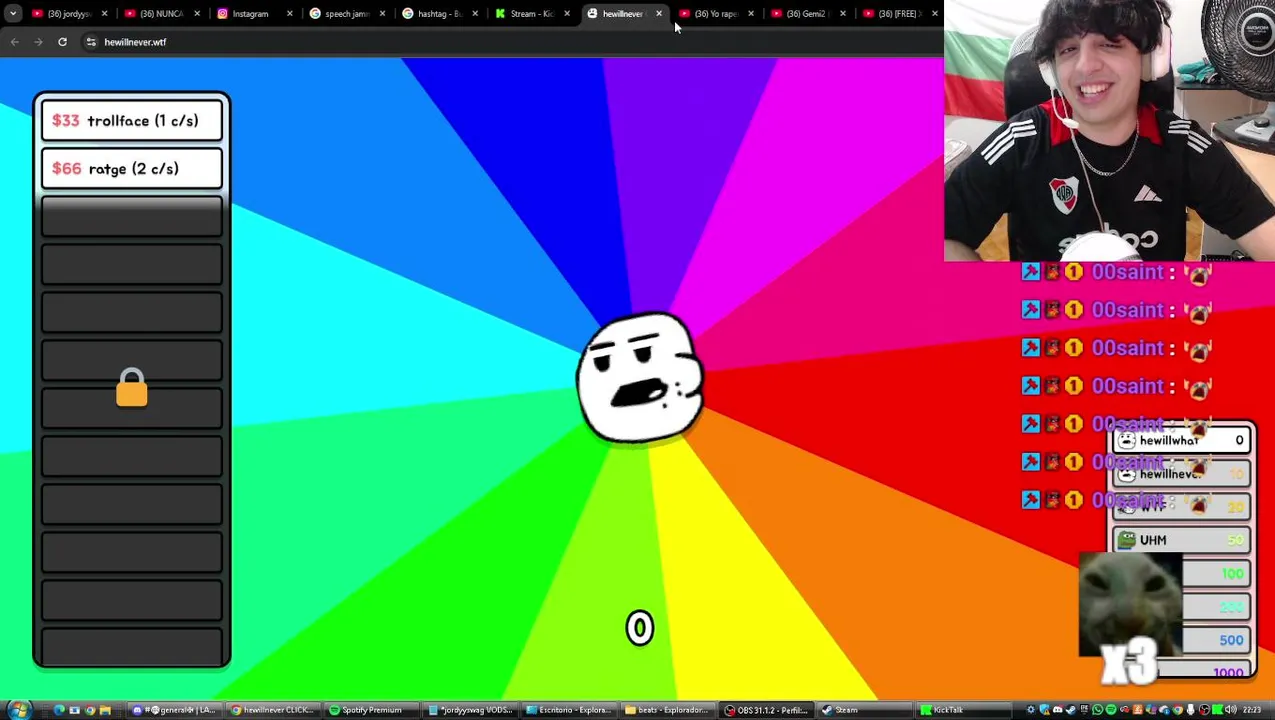Open the Windows Start menu orb
The width and height of the screenshot is (1275, 720).
pos(19,710)
